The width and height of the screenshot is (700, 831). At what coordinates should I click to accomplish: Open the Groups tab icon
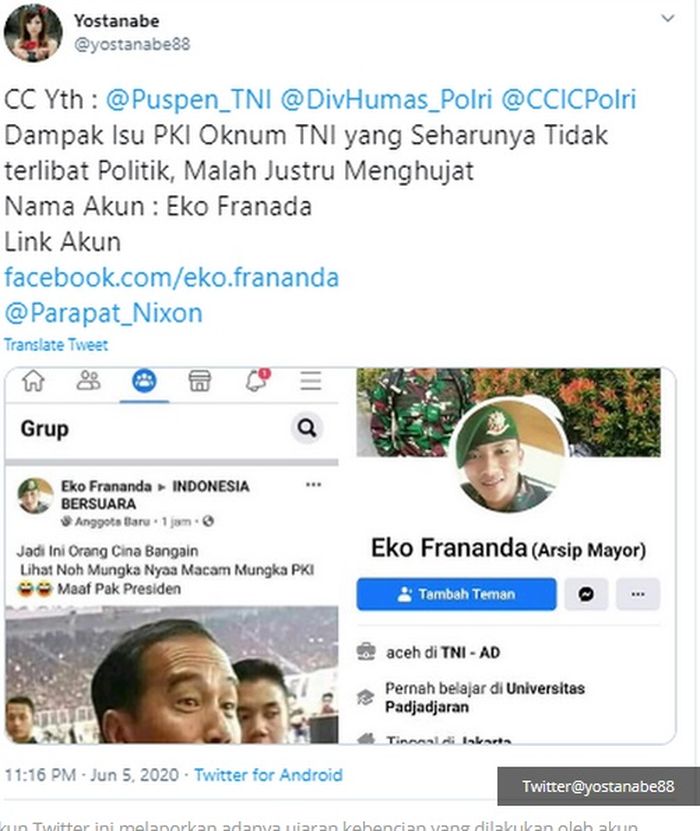(144, 381)
